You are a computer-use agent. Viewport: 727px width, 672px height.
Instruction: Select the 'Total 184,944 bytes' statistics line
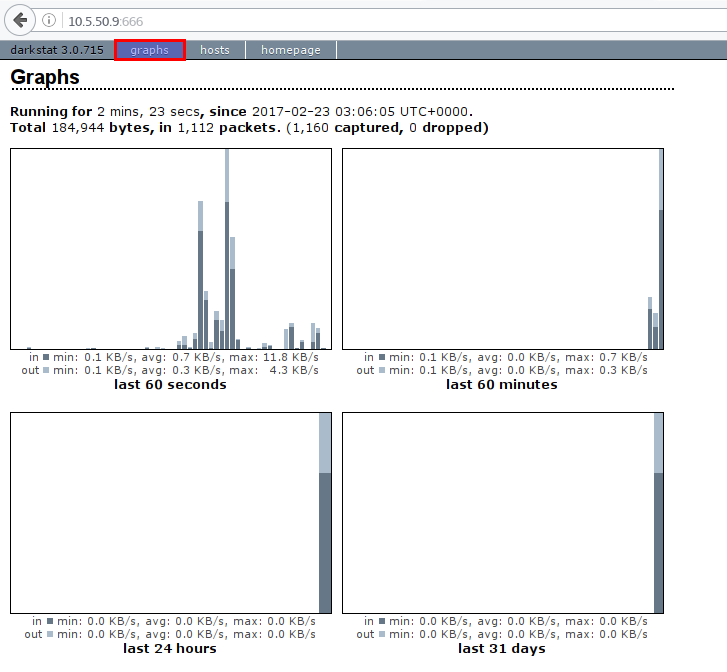[x=249, y=128]
